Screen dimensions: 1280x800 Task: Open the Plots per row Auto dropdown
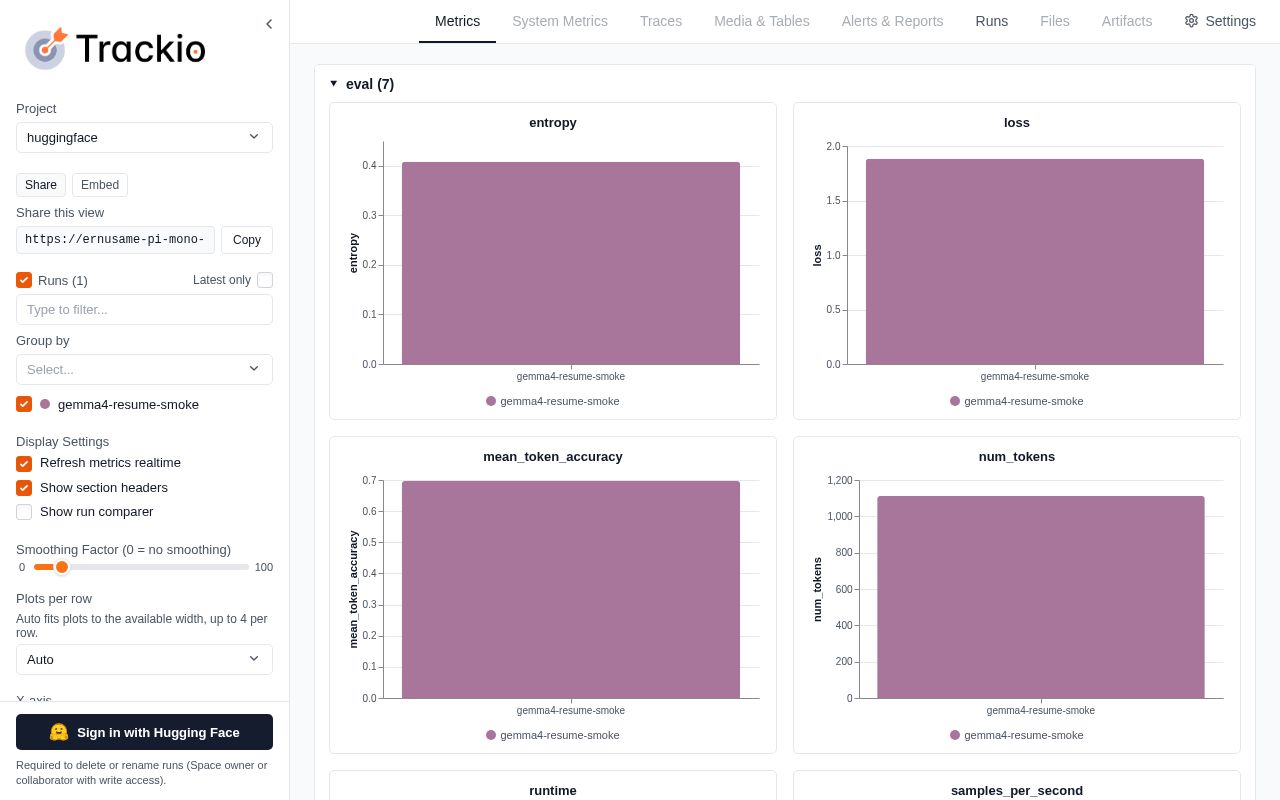144,659
